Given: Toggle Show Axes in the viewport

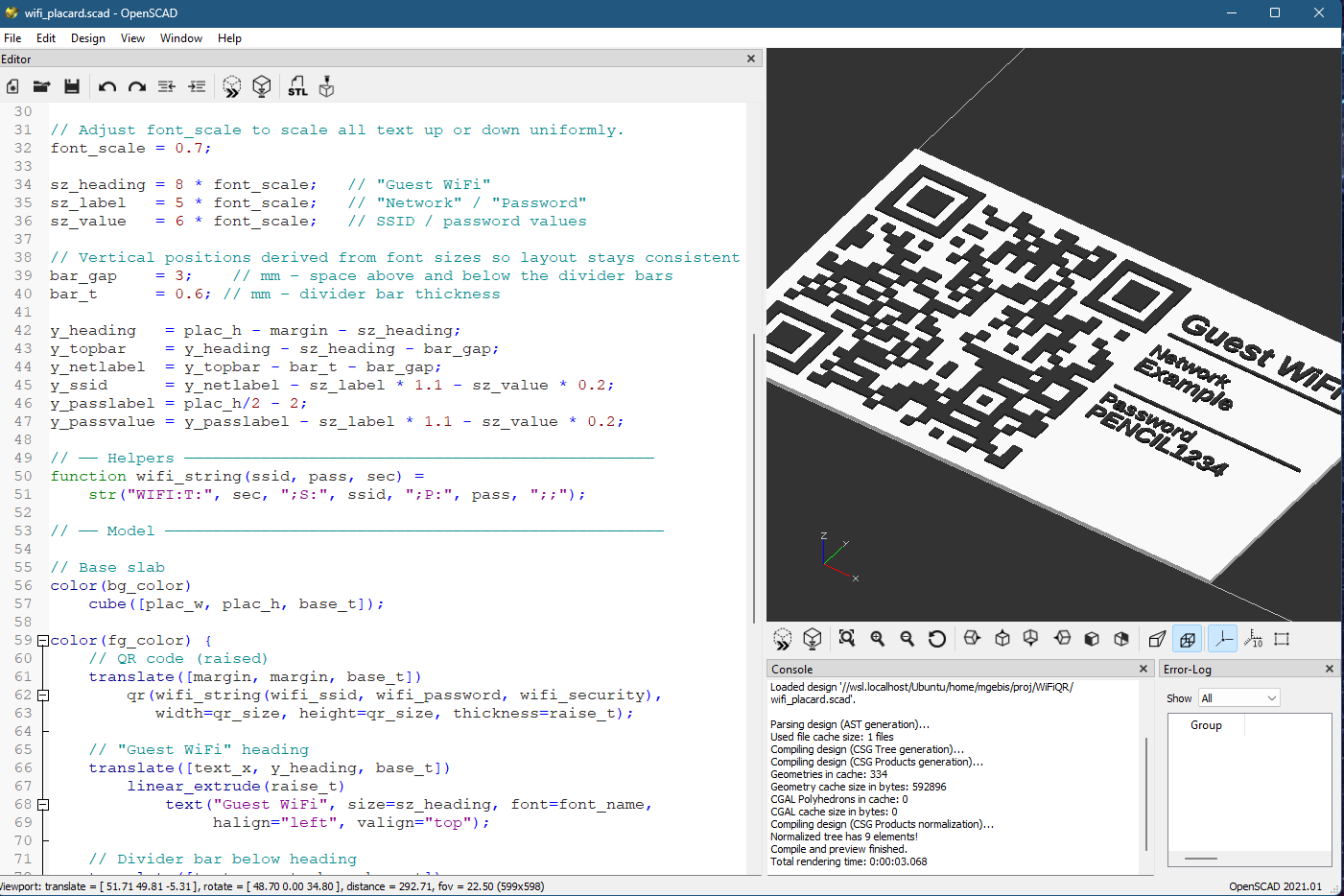Looking at the screenshot, I should pos(1222,639).
